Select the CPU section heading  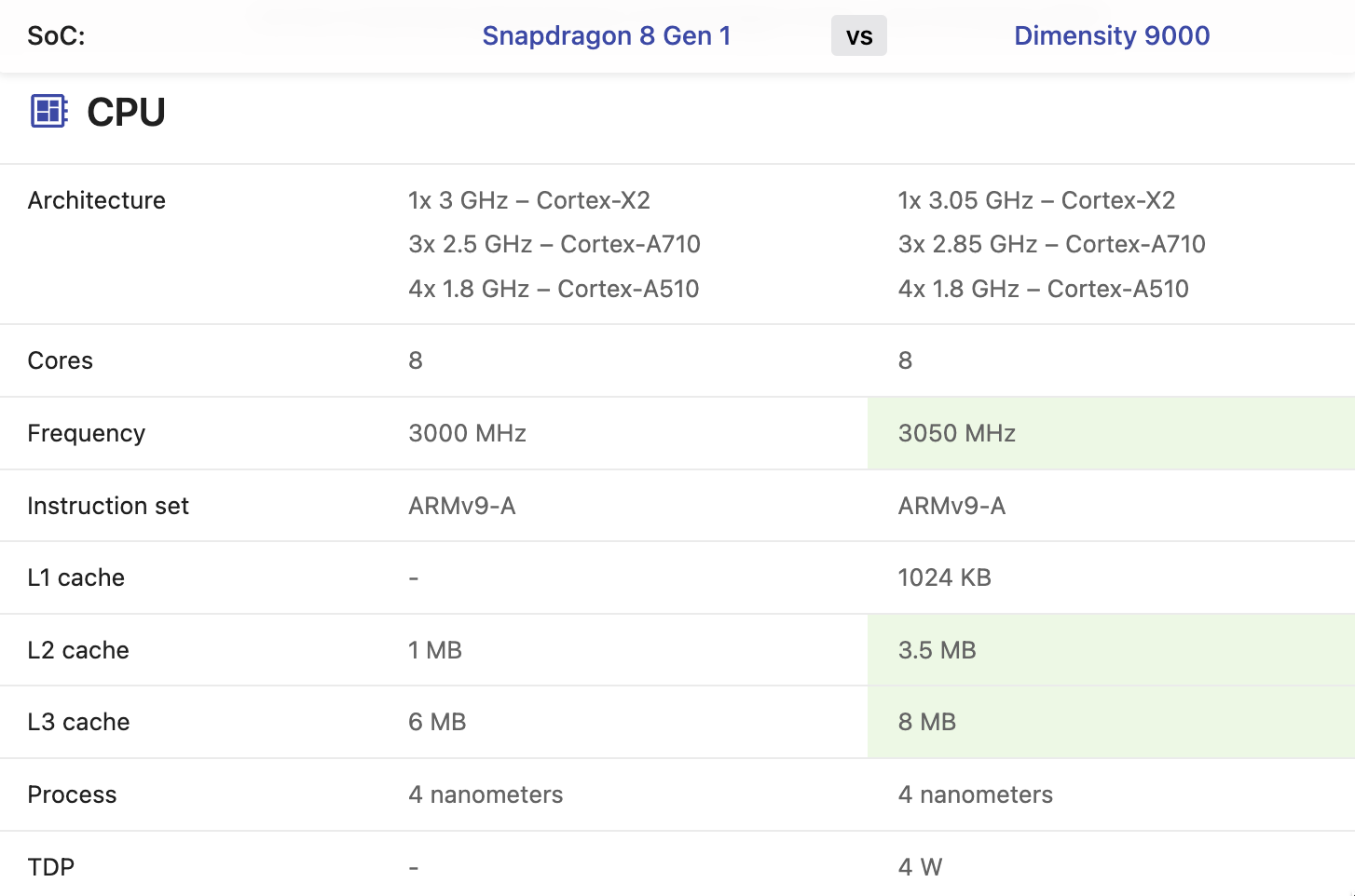tap(126, 112)
